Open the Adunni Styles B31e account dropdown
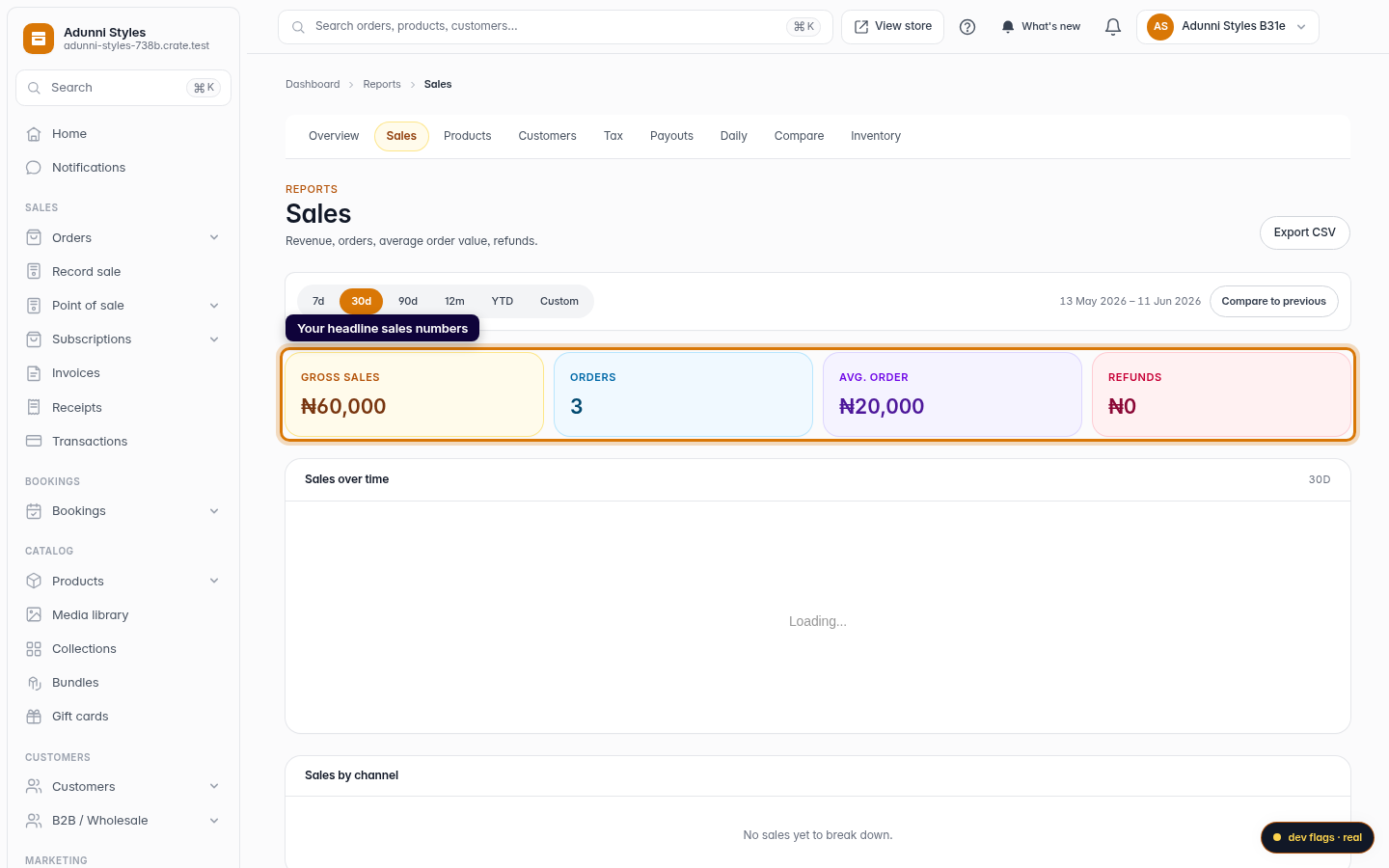The image size is (1389, 868). click(x=1228, y=27)
